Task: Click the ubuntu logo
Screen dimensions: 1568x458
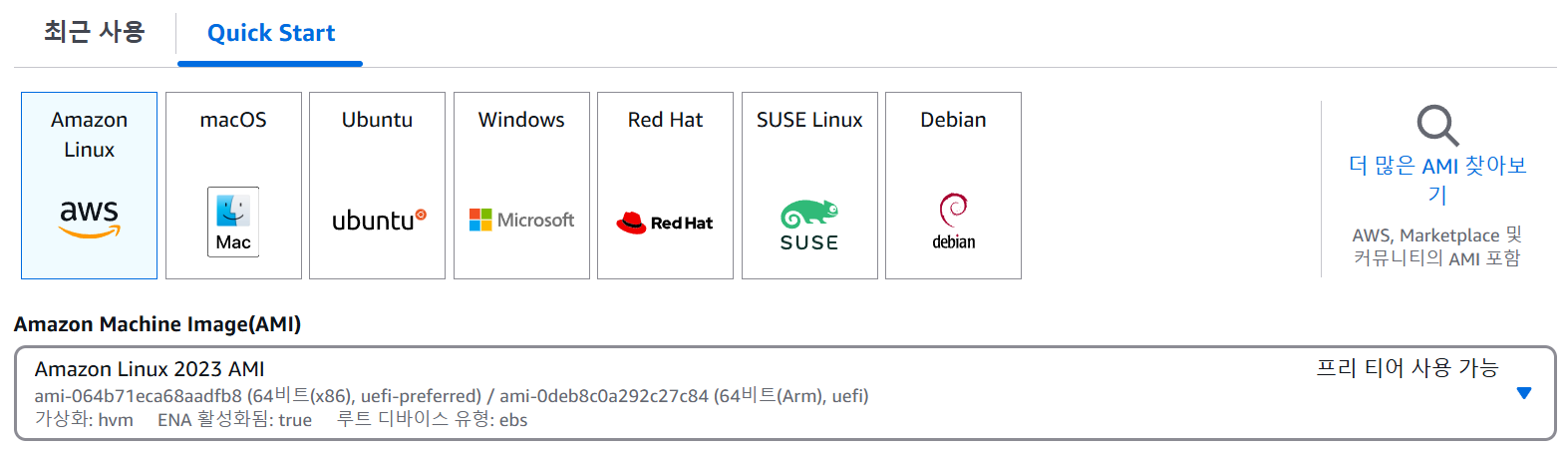Action: 379,220
